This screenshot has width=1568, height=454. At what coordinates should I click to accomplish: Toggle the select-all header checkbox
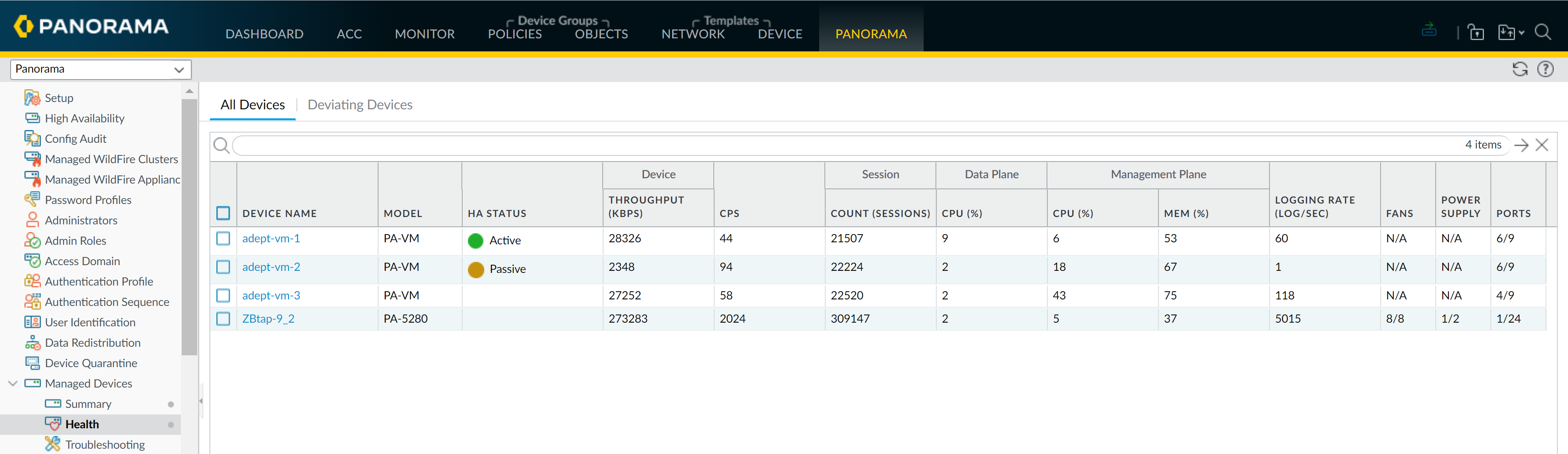click(x=223, y=213)
